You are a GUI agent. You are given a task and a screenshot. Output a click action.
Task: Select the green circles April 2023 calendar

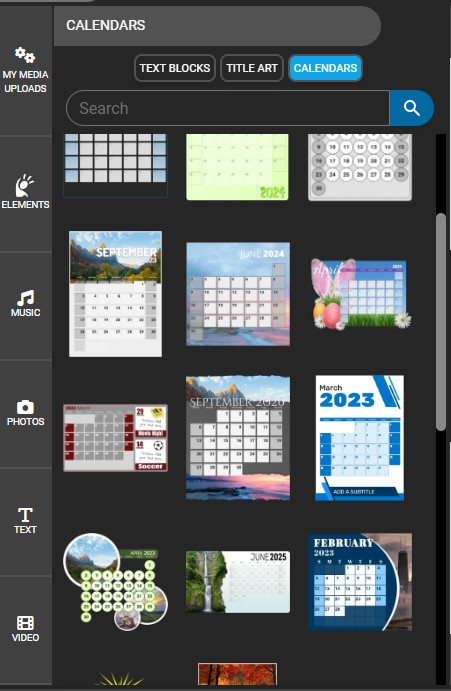coord(116,582)
